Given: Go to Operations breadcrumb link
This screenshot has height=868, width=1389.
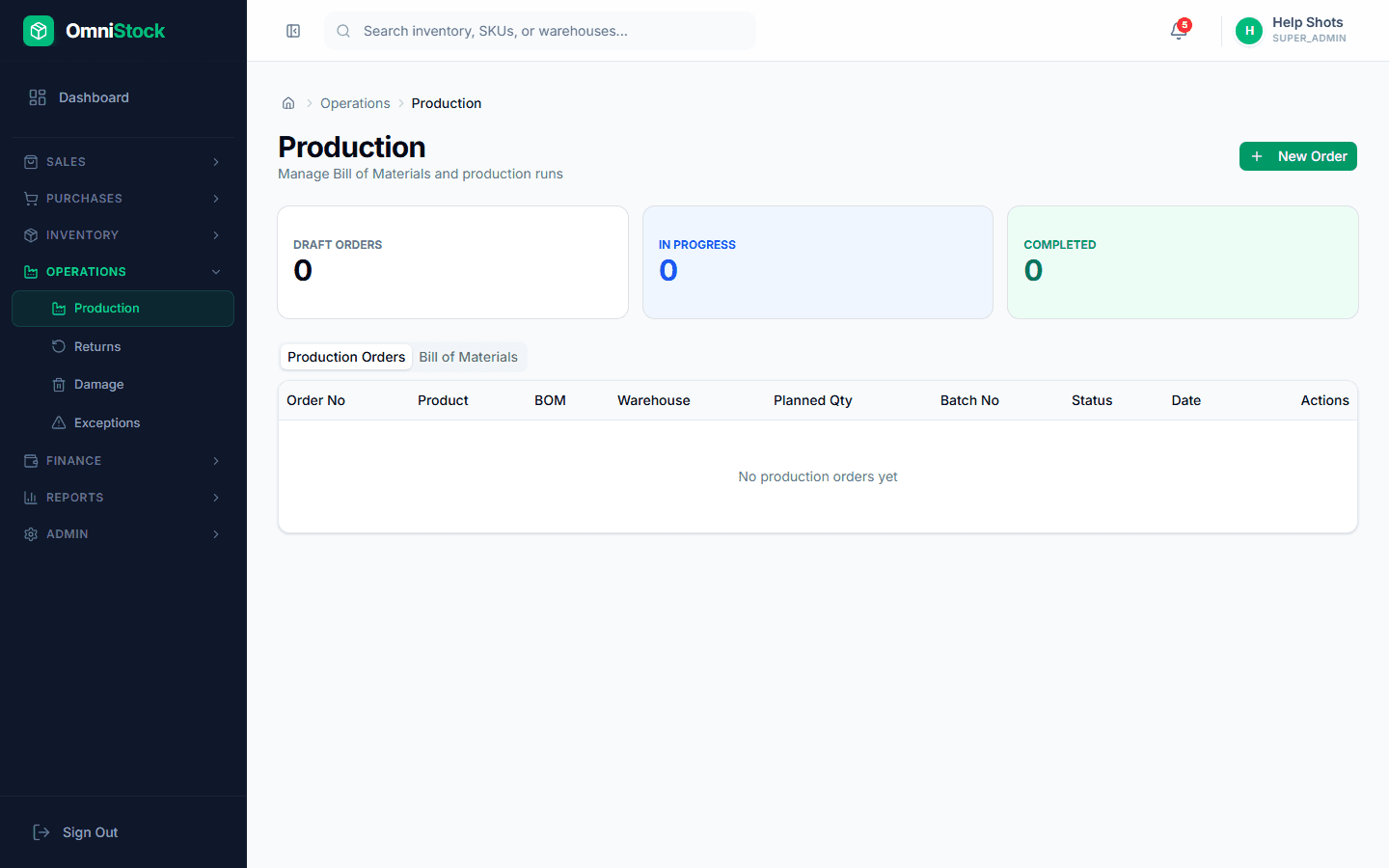Looking at the screenshot, I should click(355, 103).
